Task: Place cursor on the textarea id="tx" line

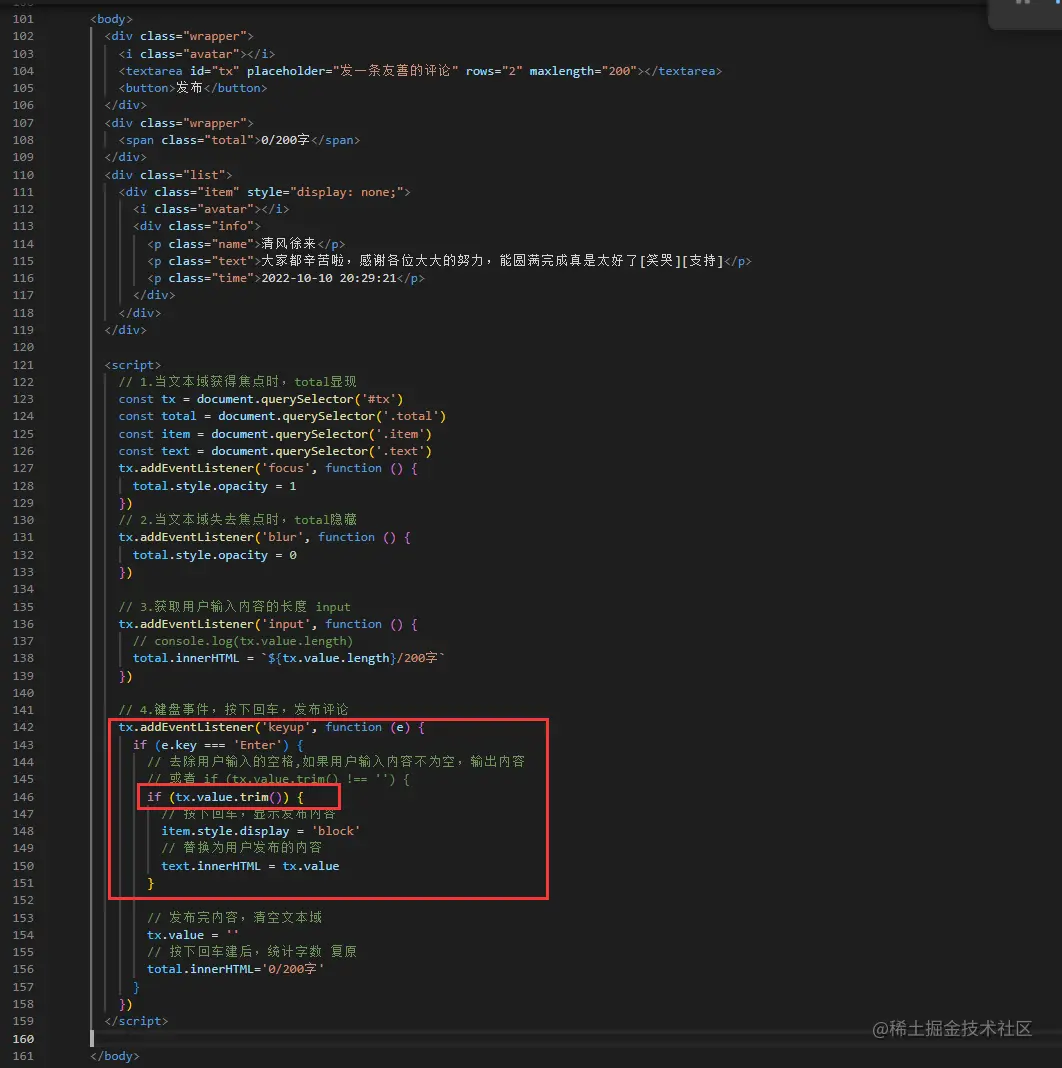Action: tap(420, 71)
